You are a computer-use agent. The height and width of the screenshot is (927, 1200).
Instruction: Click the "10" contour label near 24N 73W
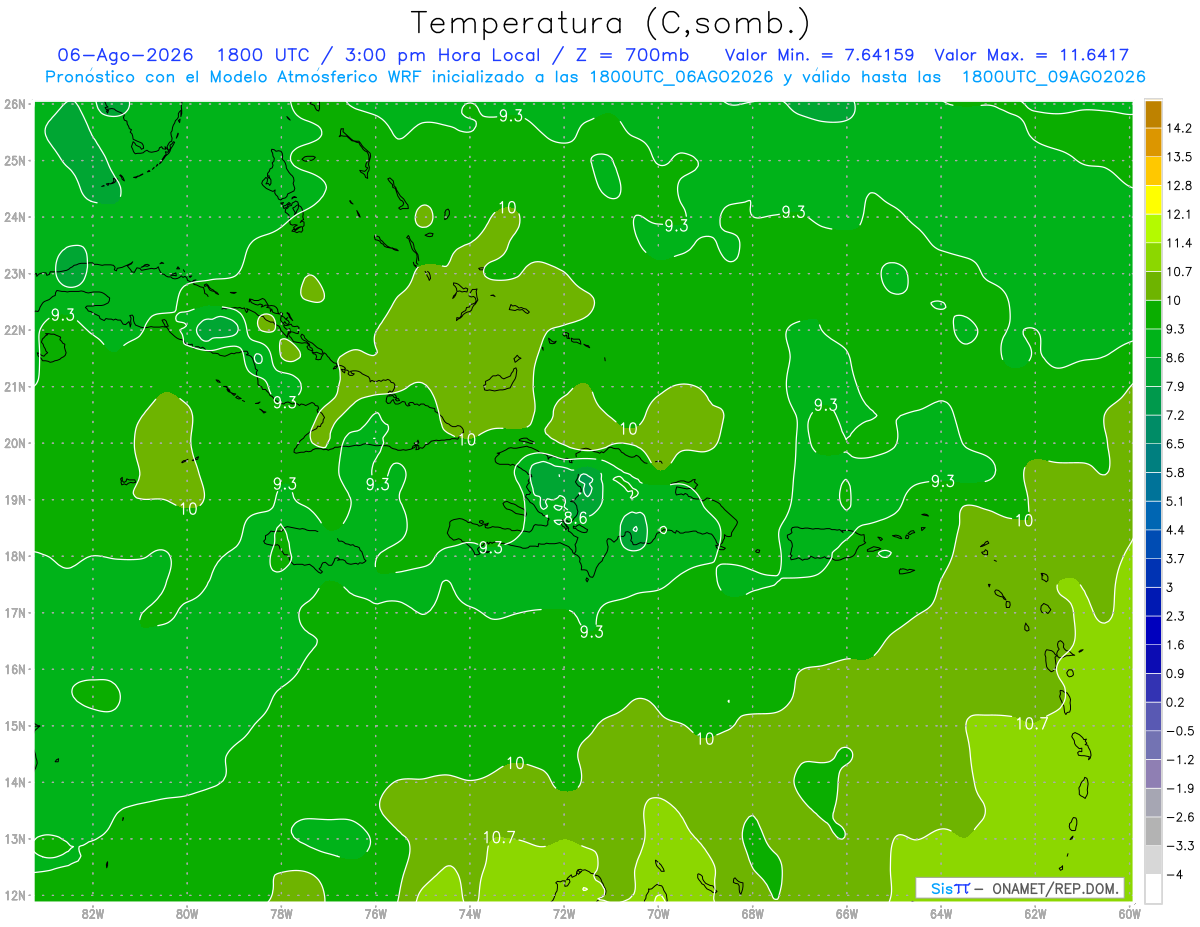pos(507,207)
